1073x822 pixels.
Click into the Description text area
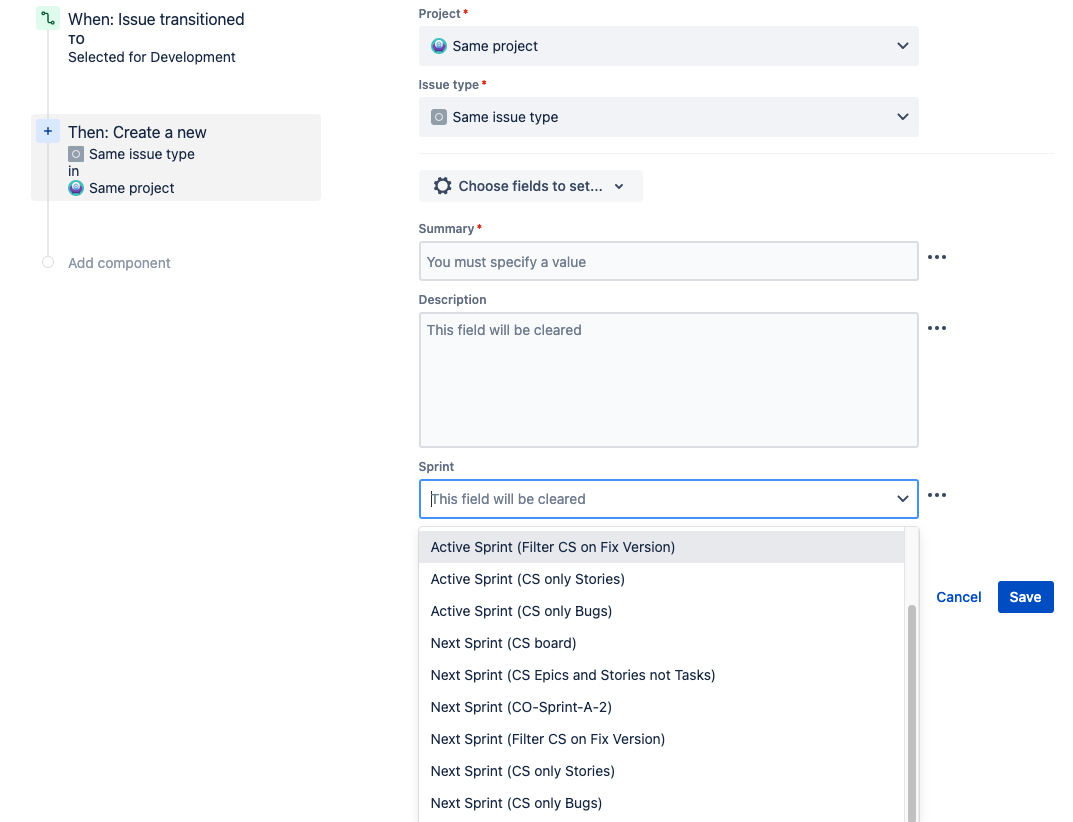(668, 380)
